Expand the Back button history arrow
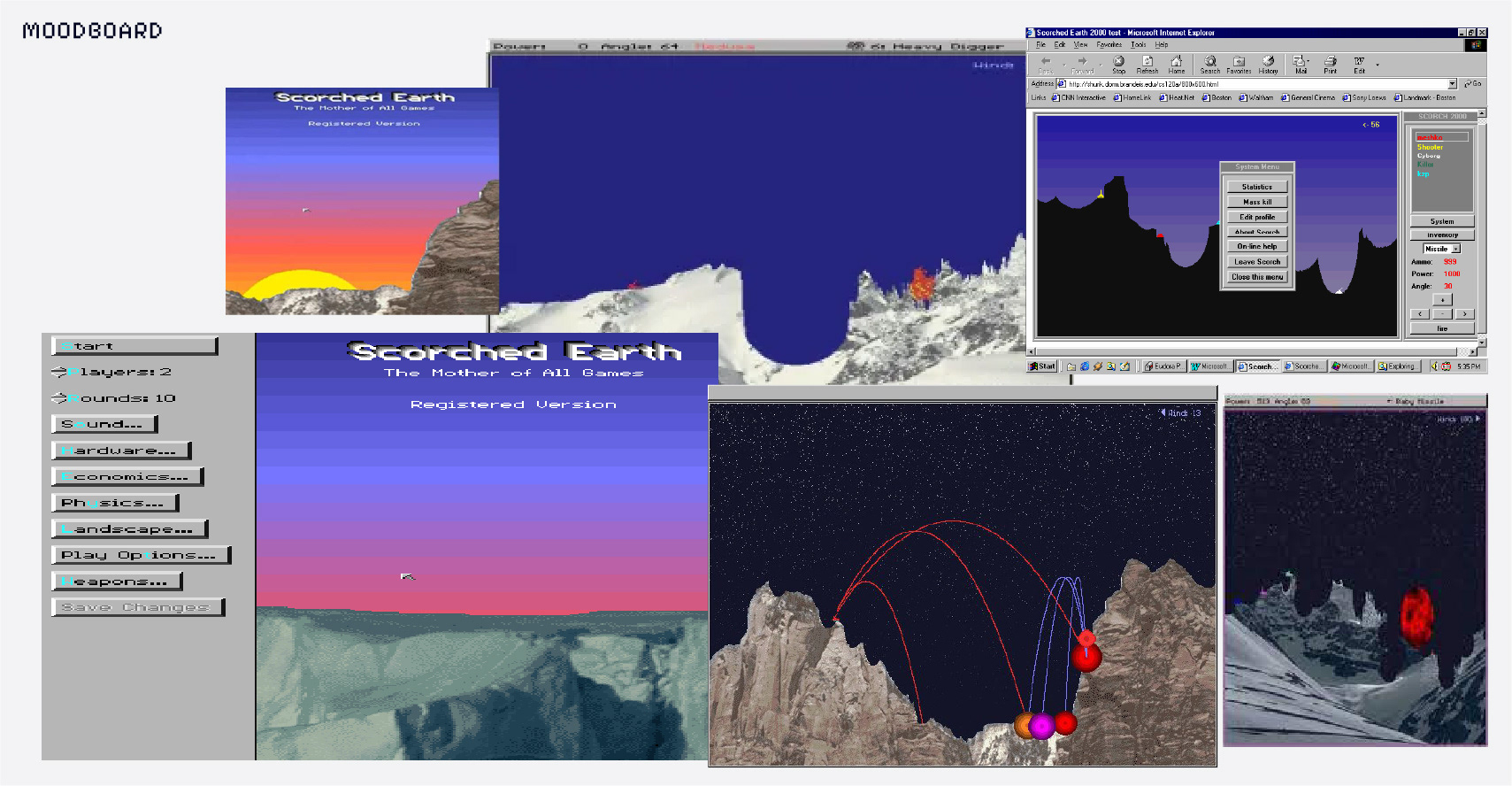This screenshot has width=1512, height=786. pyautogui.click(x=1063, y=64)
